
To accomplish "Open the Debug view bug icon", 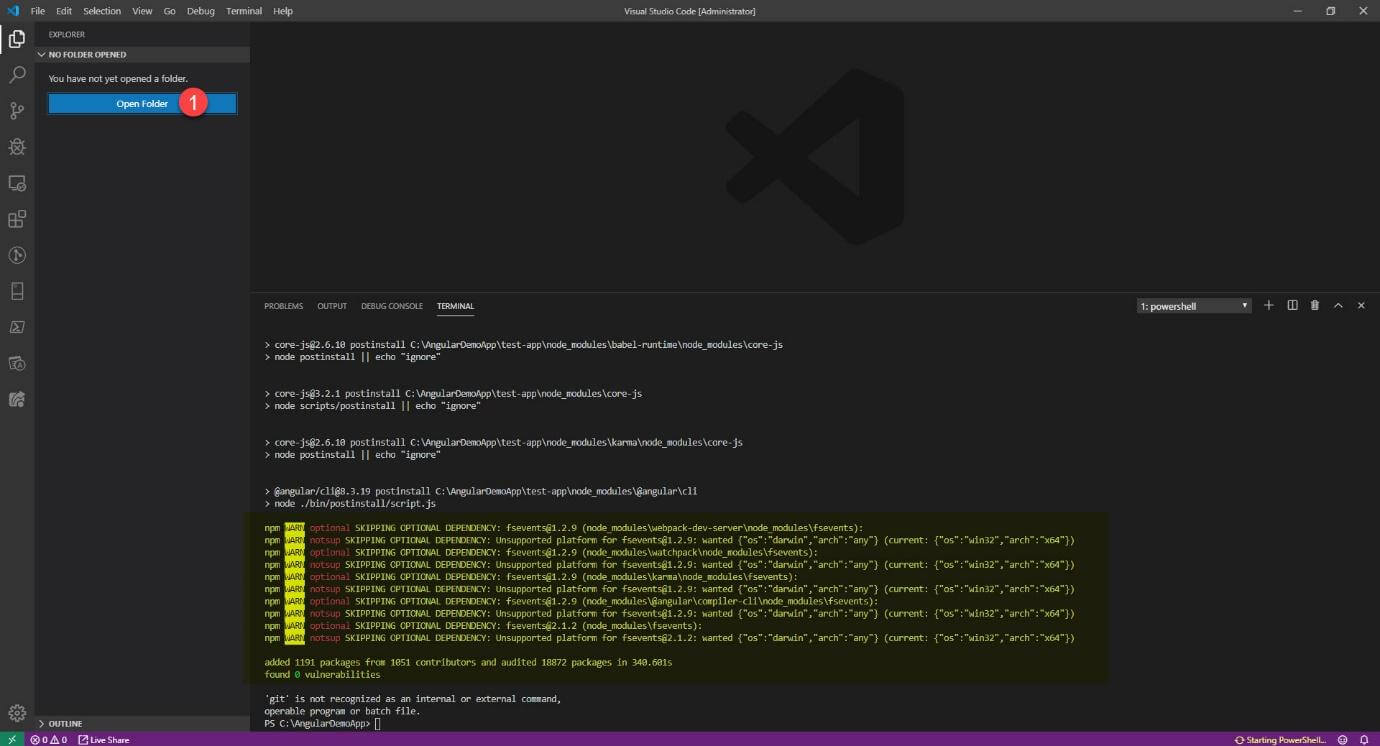I will point(17,147).
